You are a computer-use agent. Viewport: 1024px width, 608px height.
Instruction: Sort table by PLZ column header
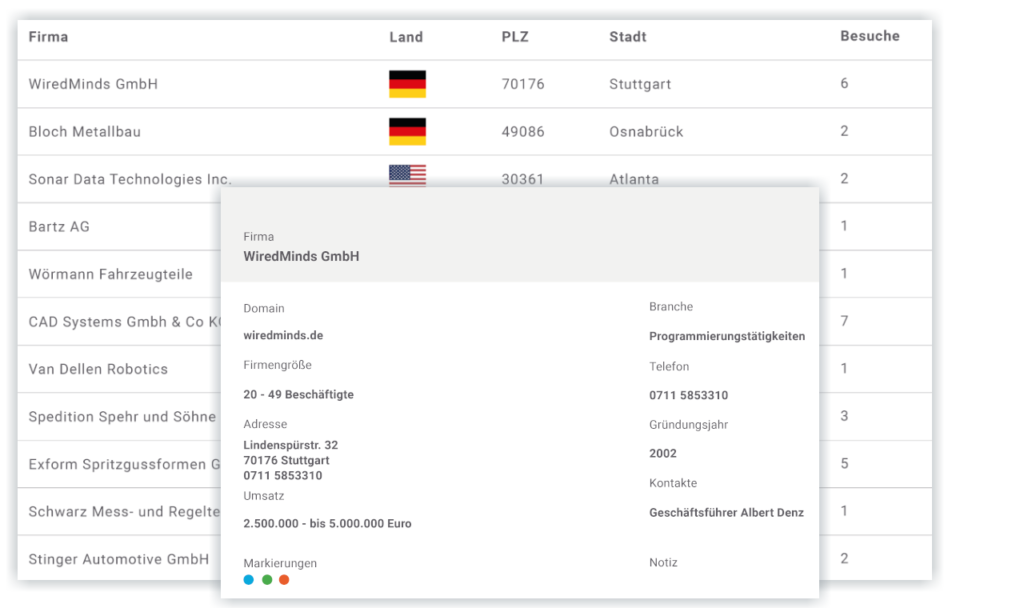(x=515, y=37)
